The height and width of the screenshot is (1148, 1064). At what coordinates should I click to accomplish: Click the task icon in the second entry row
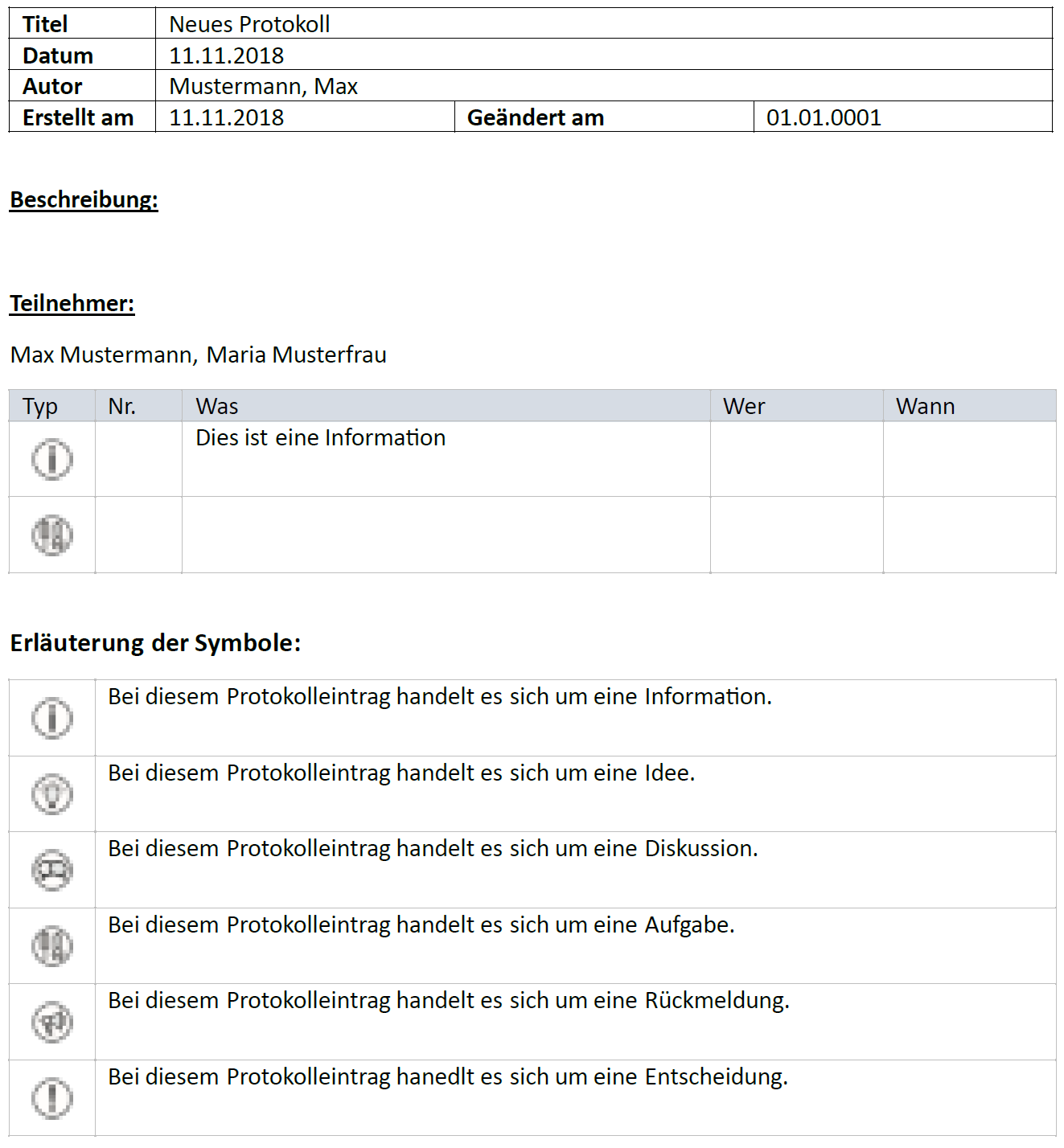52,535
